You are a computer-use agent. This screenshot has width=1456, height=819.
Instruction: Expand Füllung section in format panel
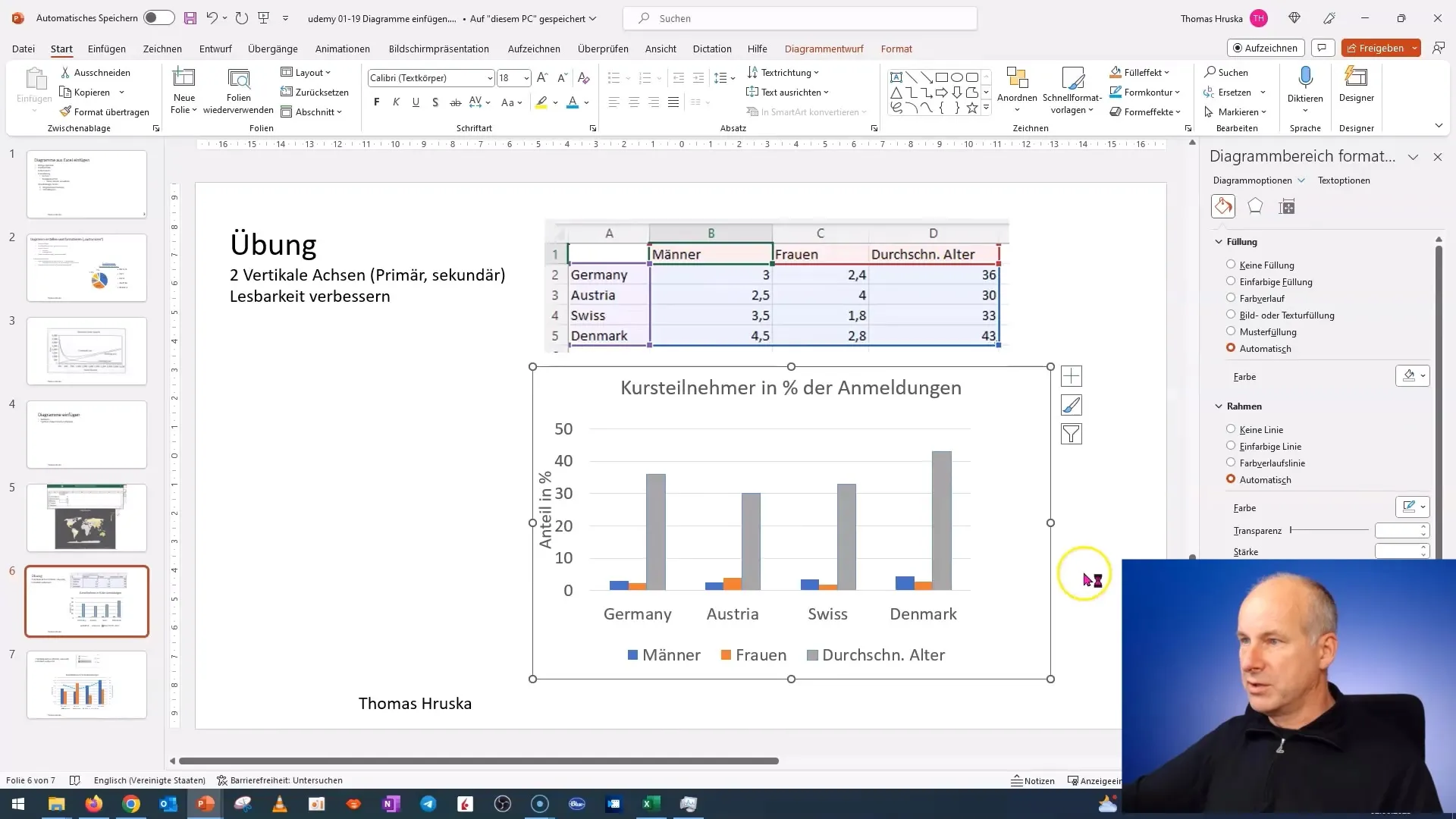click(x=1218, y=241)
